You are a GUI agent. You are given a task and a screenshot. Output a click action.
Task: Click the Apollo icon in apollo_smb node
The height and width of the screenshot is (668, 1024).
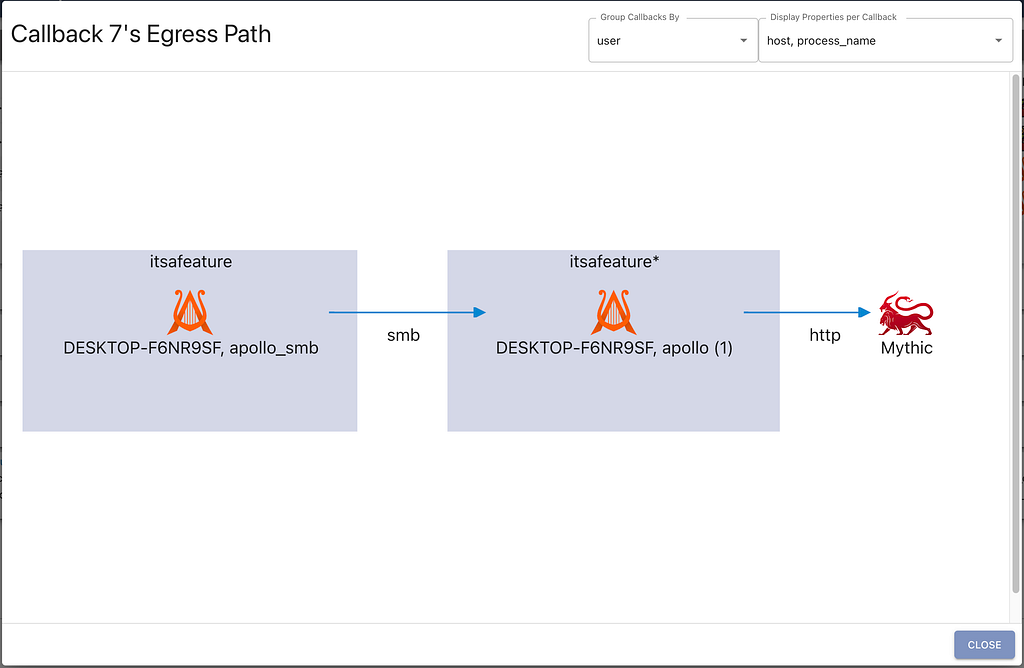pyautogui.click(x=190, y=312)
